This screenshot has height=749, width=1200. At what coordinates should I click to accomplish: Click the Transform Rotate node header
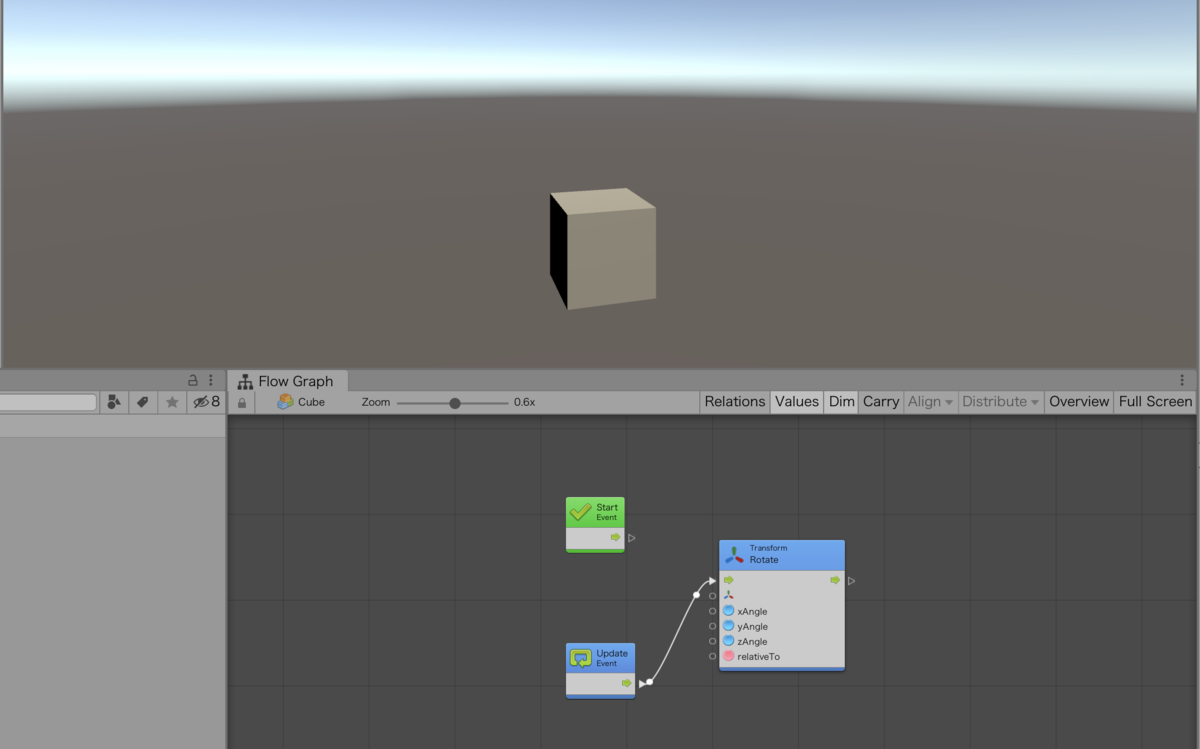tap(782, 554)
